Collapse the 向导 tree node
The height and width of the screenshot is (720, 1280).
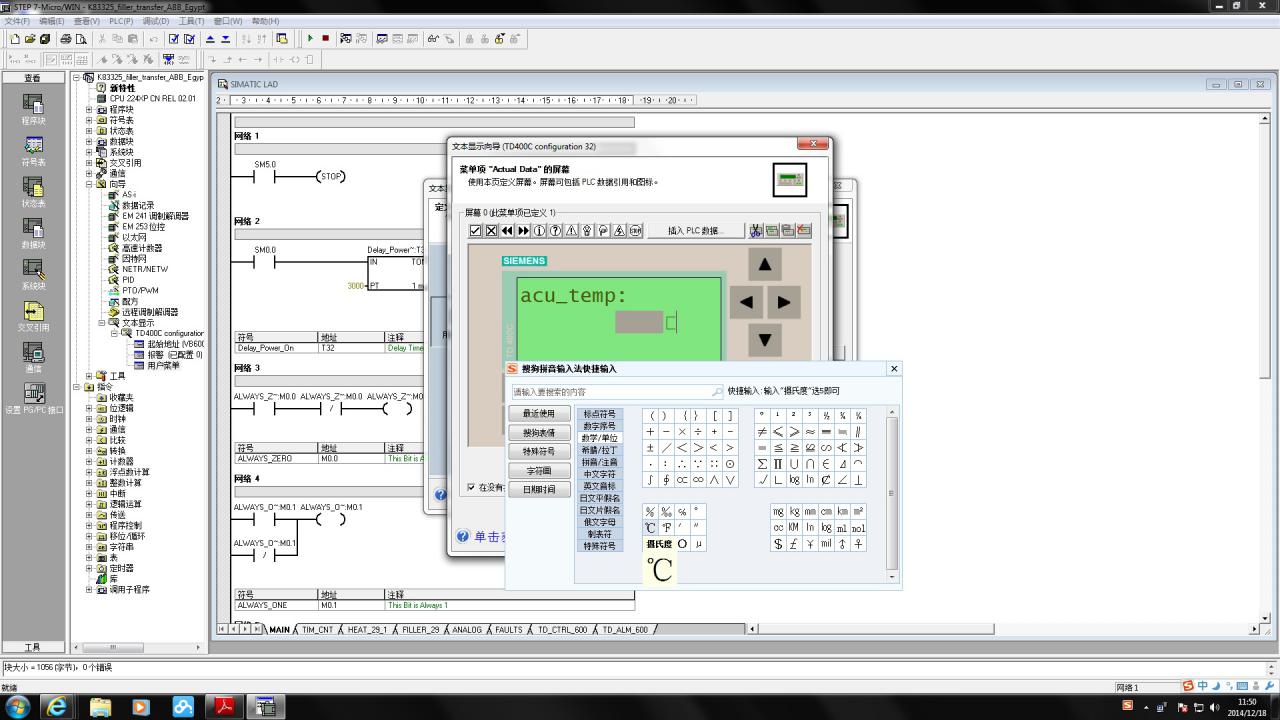[89, 184]
